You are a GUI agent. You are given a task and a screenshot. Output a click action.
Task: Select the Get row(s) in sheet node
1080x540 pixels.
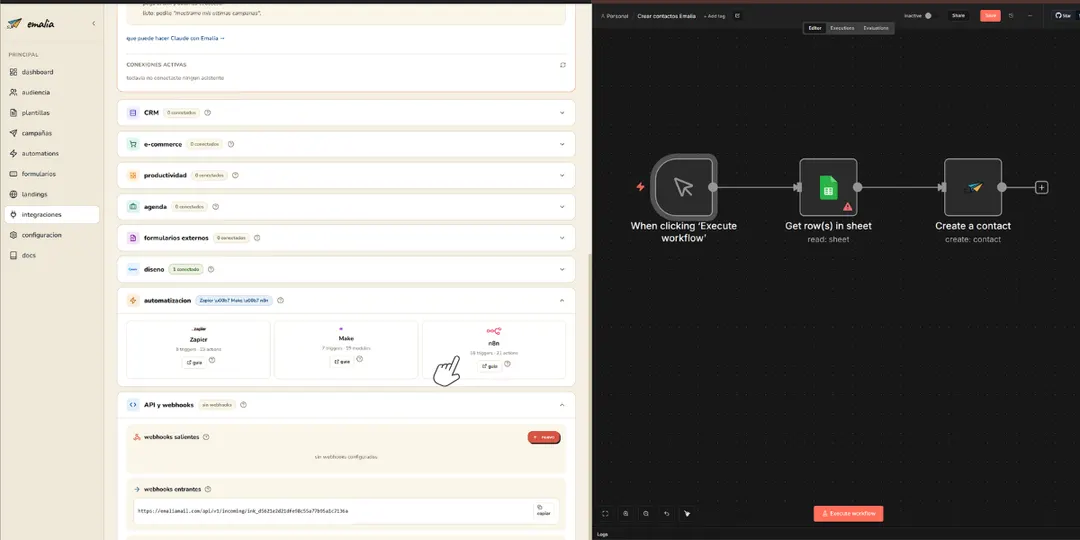coord(828,187)
